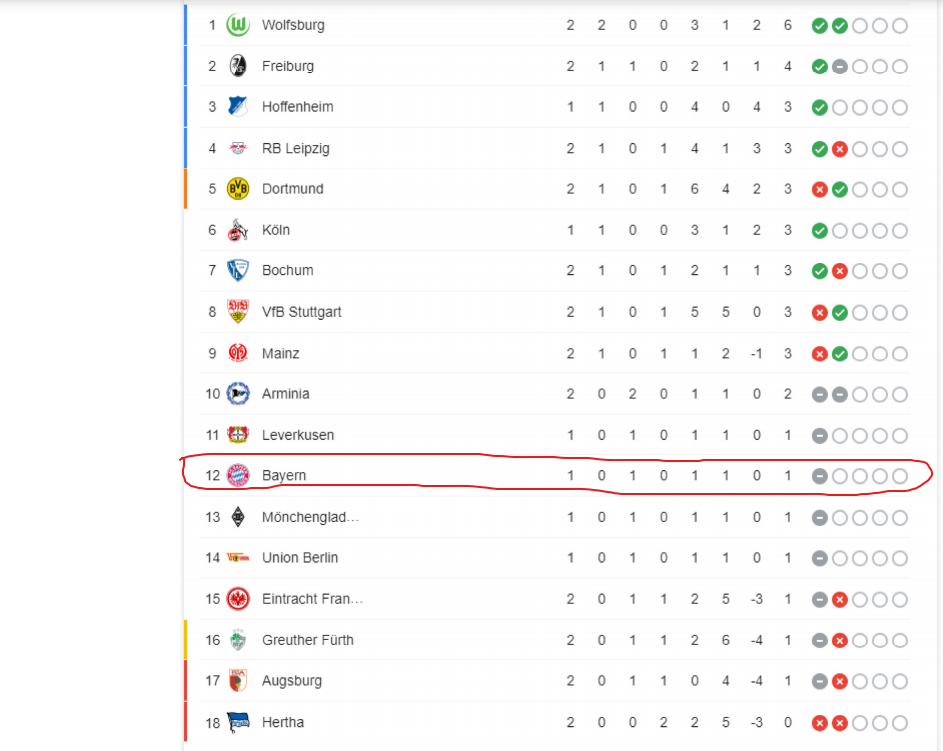
Task: Click Arminia's first gray draw indicator
Action: pos(820,394)
